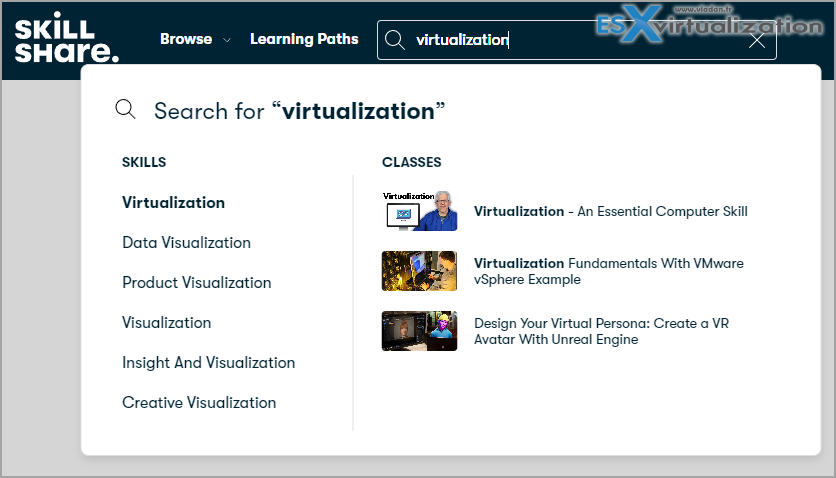Pick the Visualization skill suggestion
Image resolution: width=836 pixels, height=478 pixels.
point(166,322)
